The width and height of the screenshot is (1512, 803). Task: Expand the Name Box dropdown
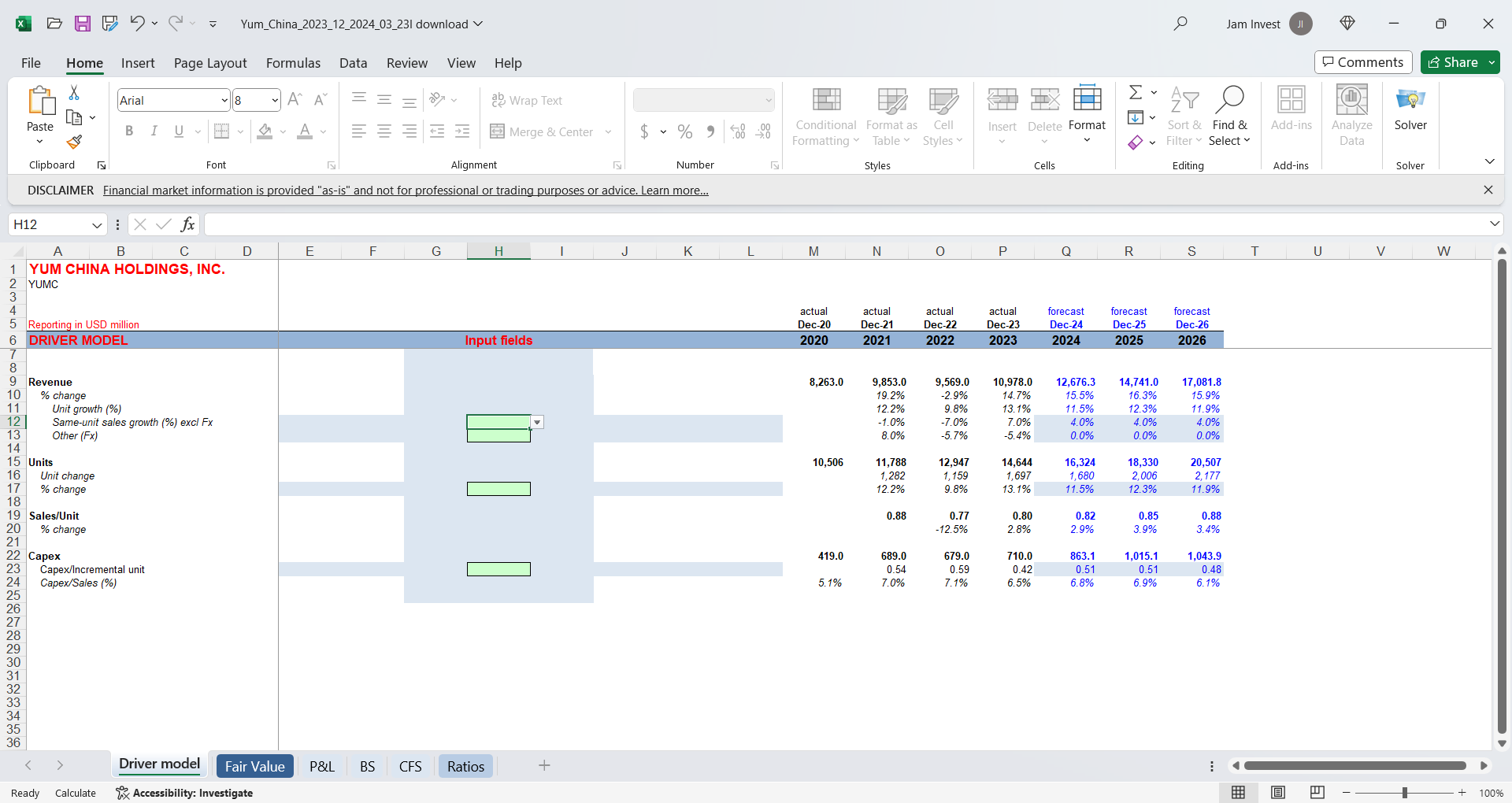pos(97,225)
